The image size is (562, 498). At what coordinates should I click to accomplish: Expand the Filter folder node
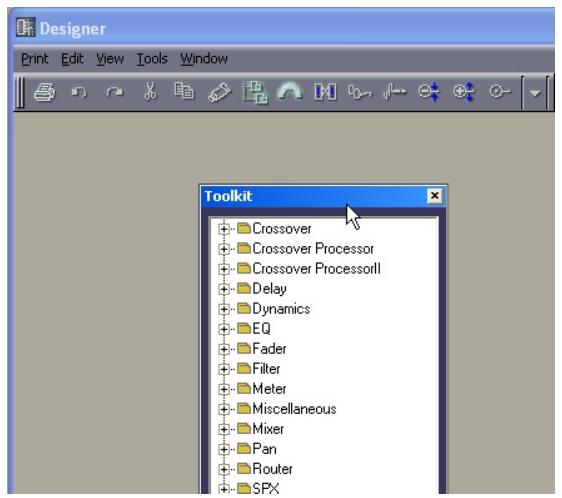(224, 369)
